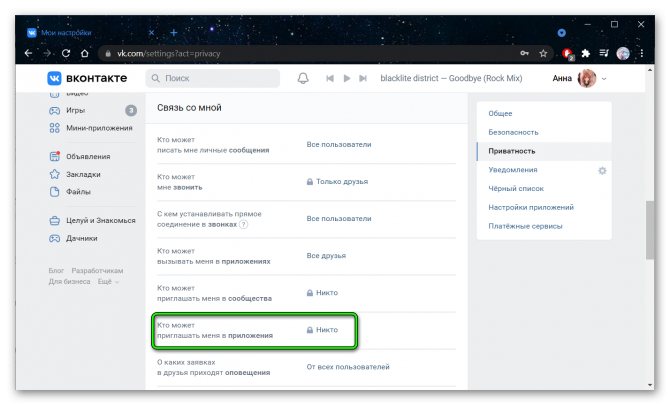The height and width of the screenshot is (405, 670).
Task: Open the notifications bell
Action: click(x=303, y=78)
